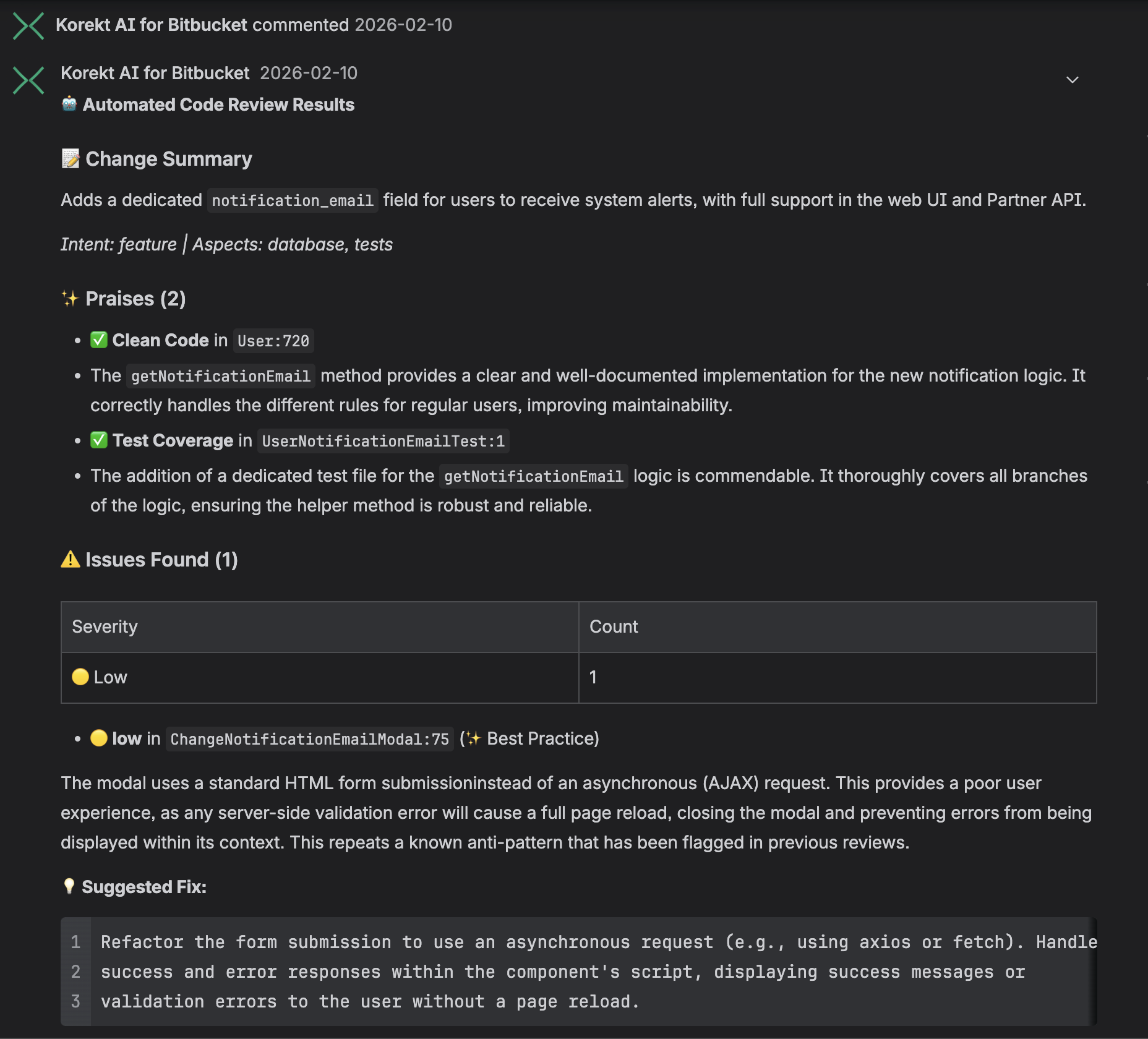Click the memo icon beside Change Summary

tap(70, 158)
